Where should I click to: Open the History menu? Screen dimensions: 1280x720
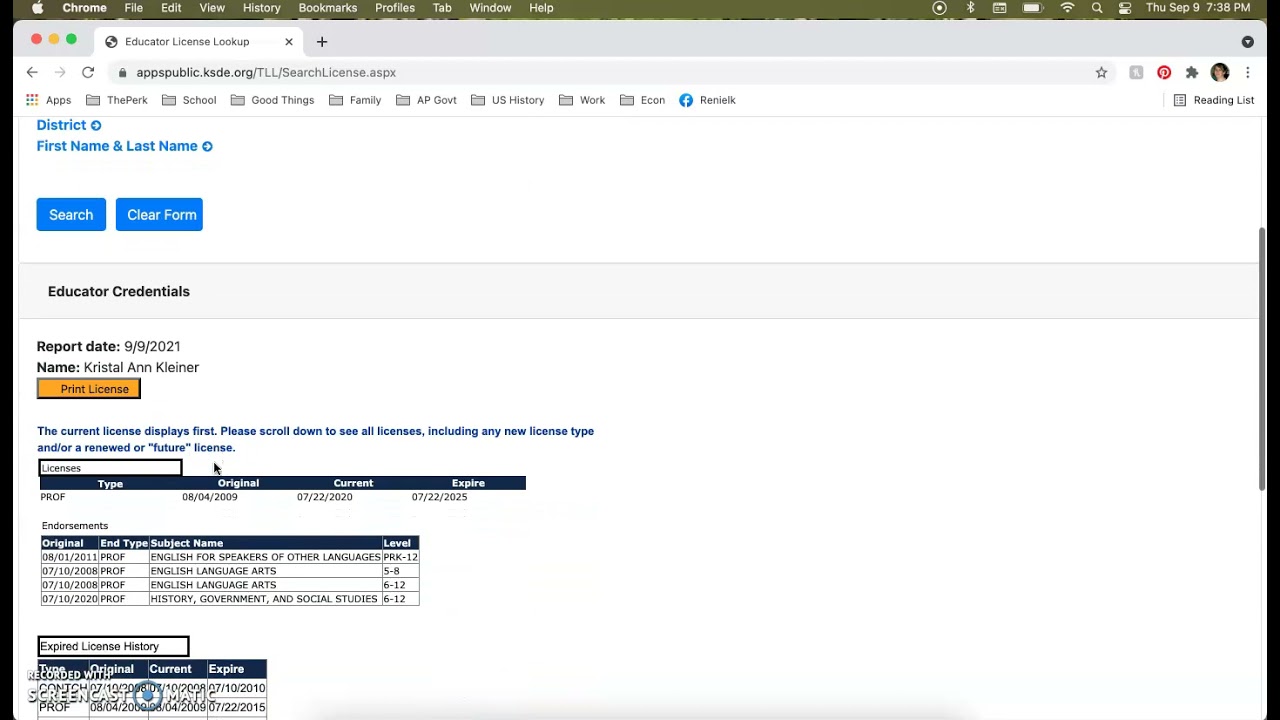click(261, 8)
